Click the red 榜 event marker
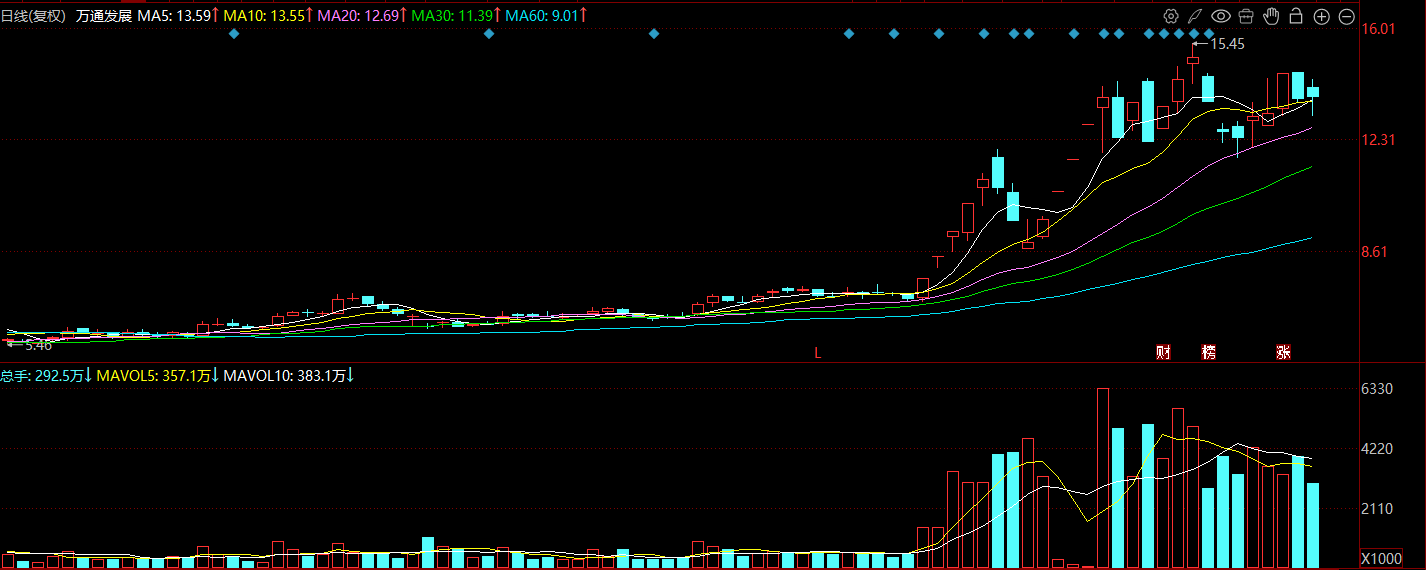 pos(1209,352)
